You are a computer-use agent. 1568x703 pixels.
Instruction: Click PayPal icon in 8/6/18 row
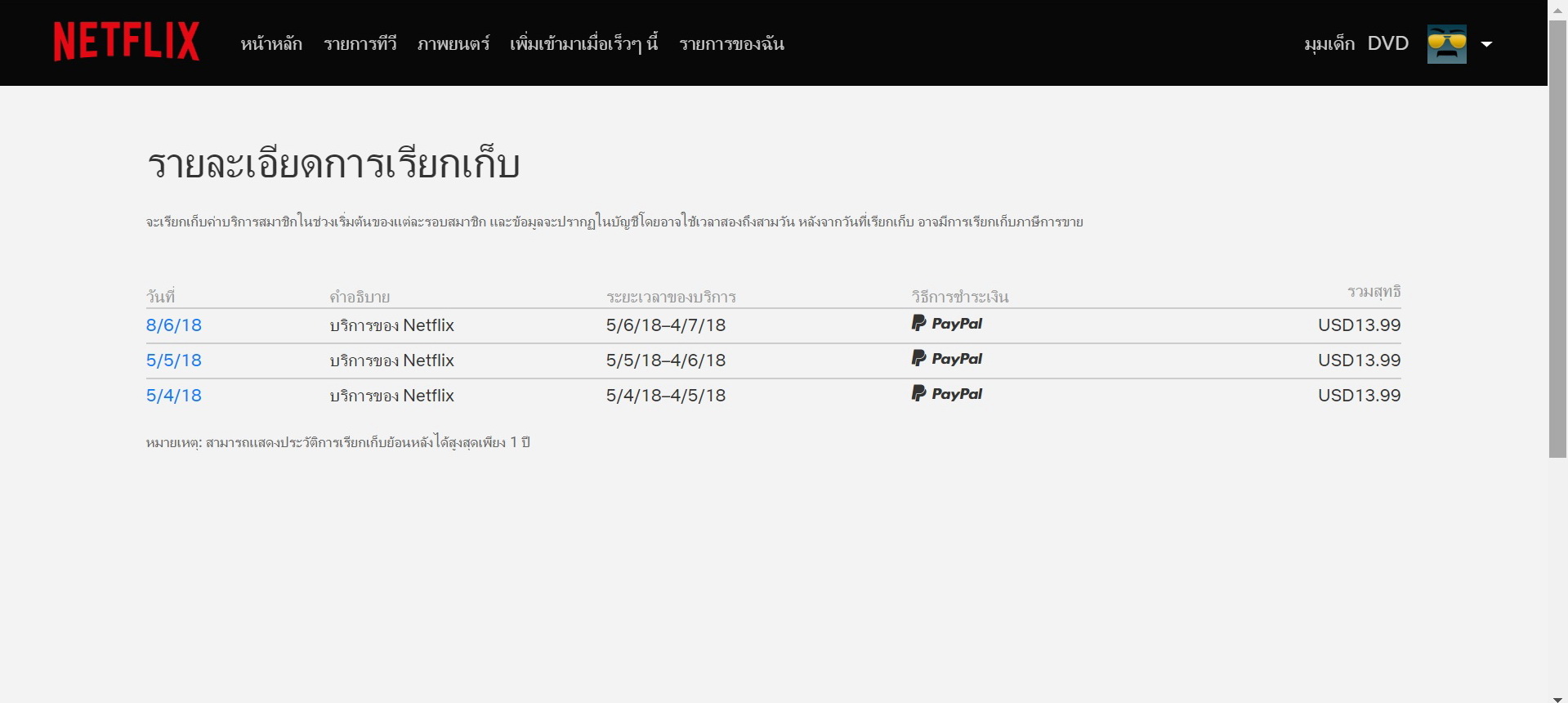tap(947, 324)
